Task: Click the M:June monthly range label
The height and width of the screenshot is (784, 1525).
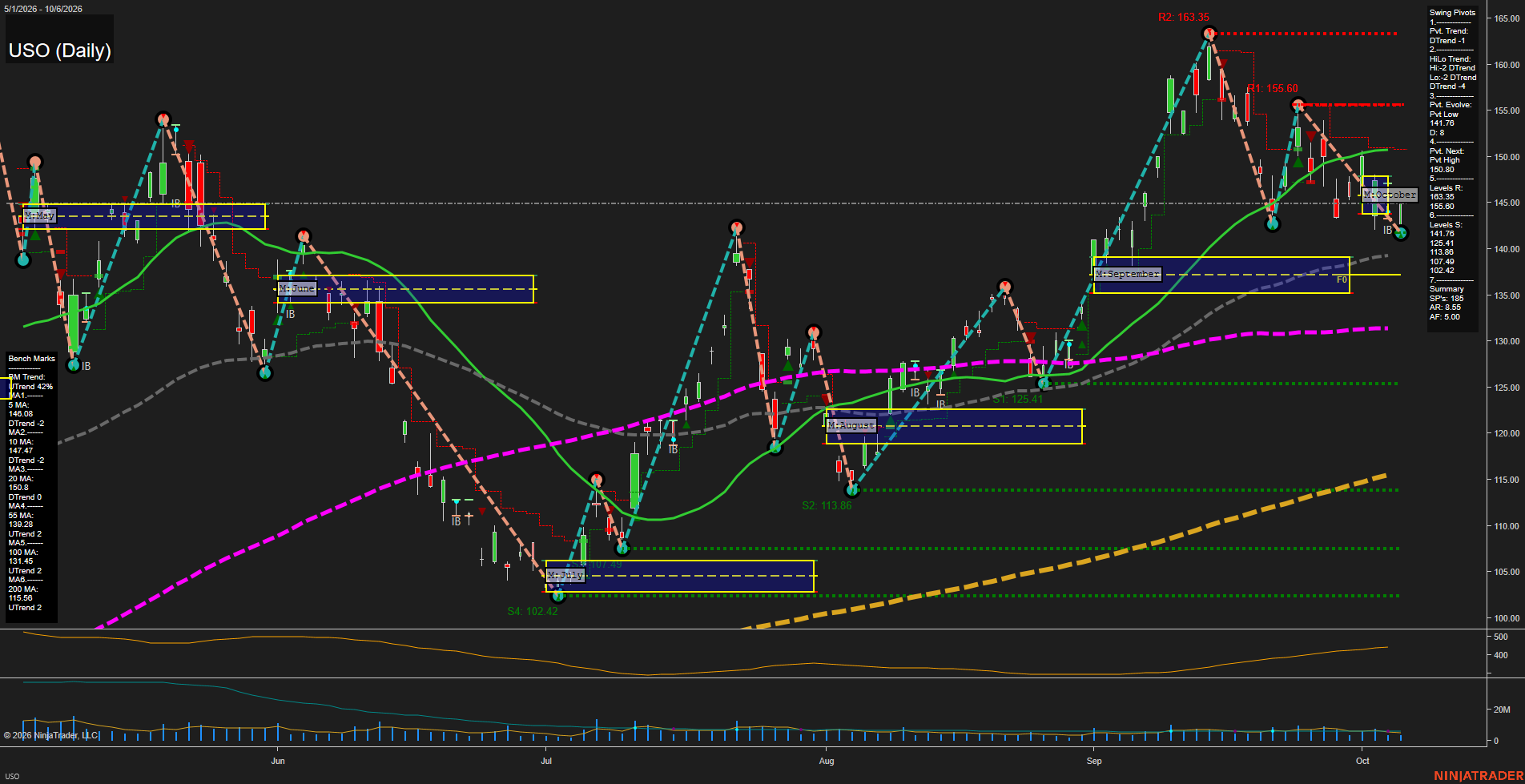Action: (296, 288)
